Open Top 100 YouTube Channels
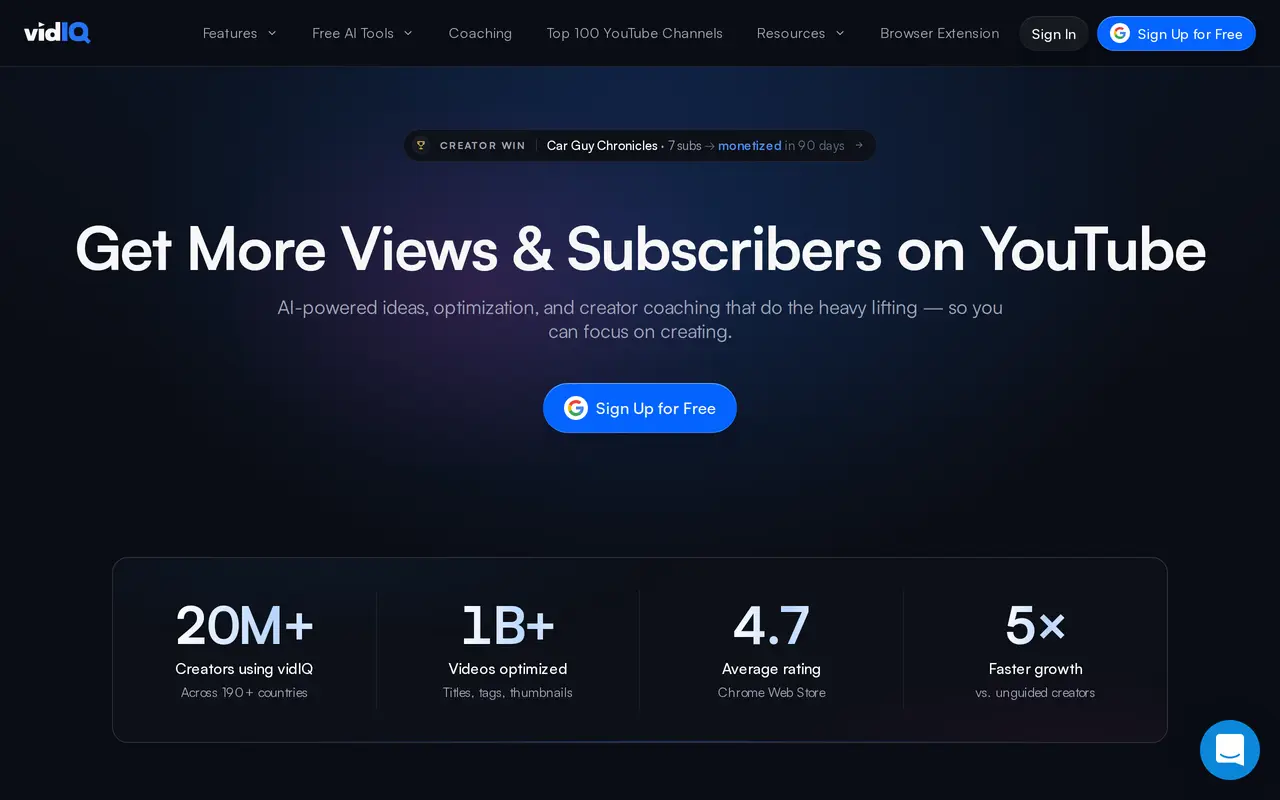Image resolution: width=1280 pixels, height=800 pixels. [634, 33]
